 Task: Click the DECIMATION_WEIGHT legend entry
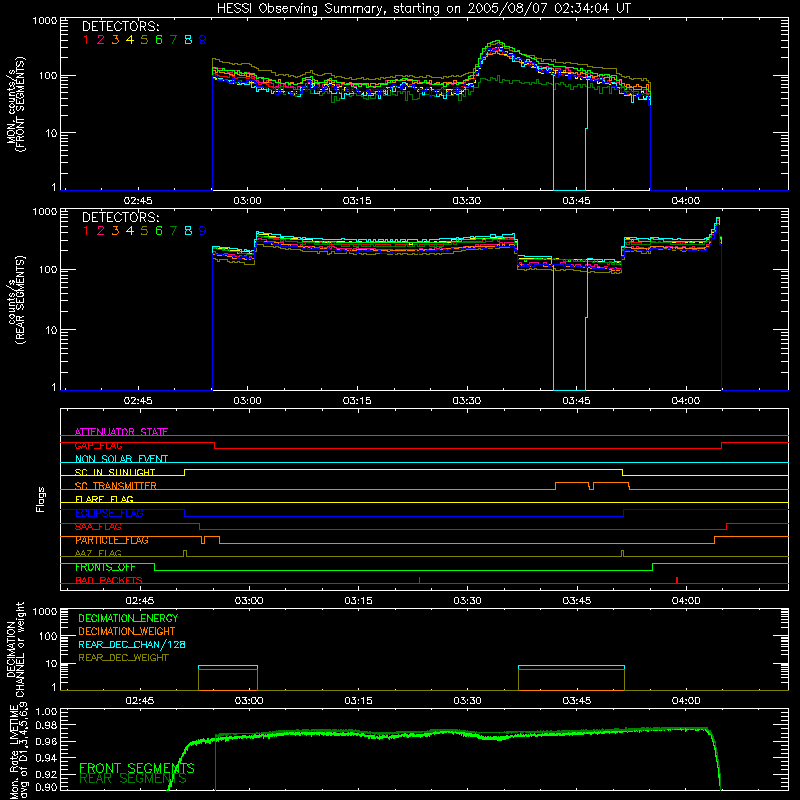point(127,631)
